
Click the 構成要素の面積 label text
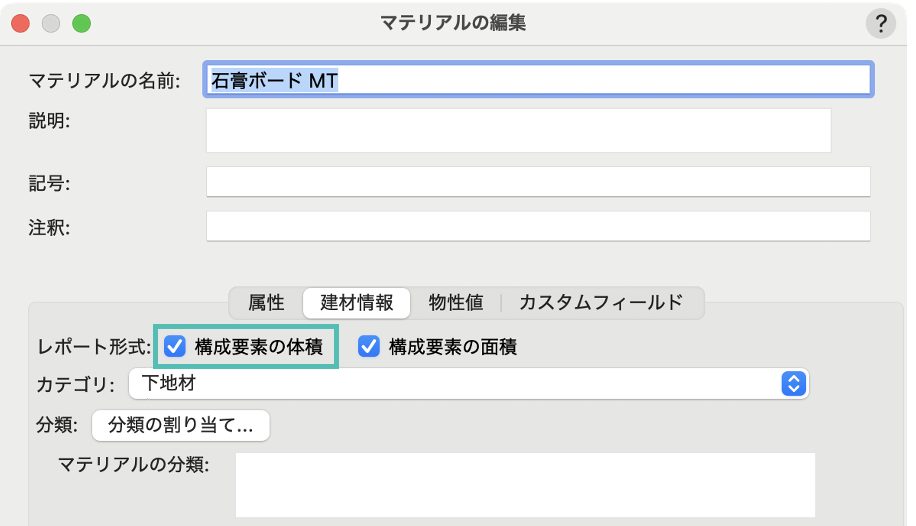coord(452,347)
